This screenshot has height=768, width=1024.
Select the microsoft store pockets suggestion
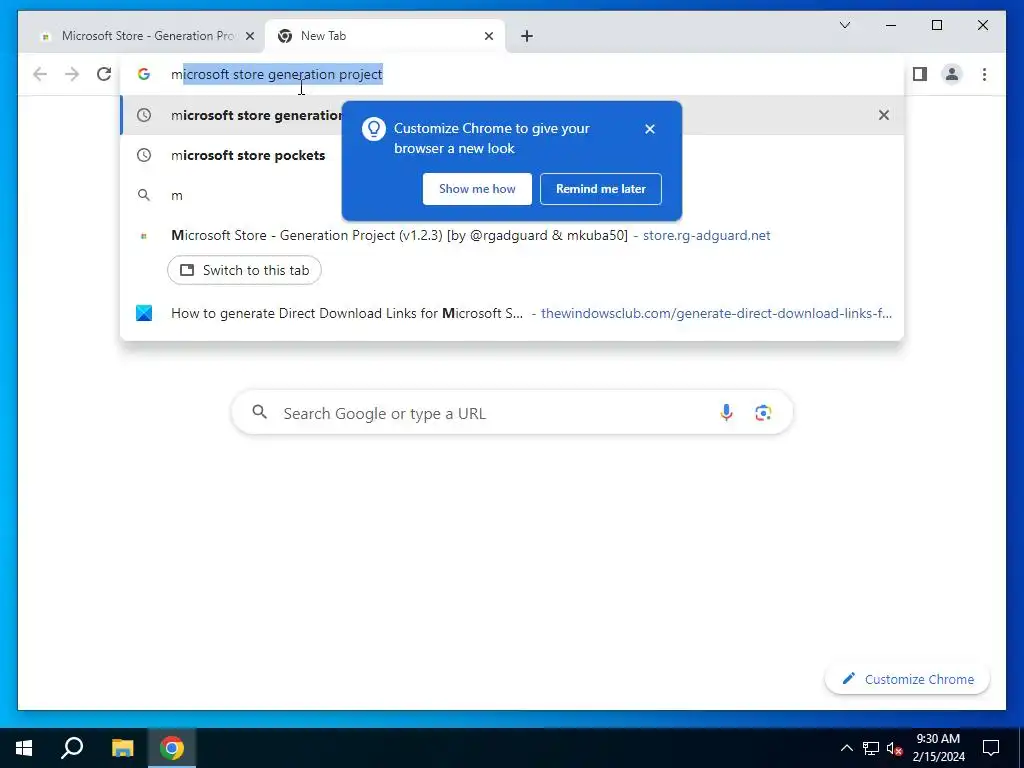coord(512,155)
